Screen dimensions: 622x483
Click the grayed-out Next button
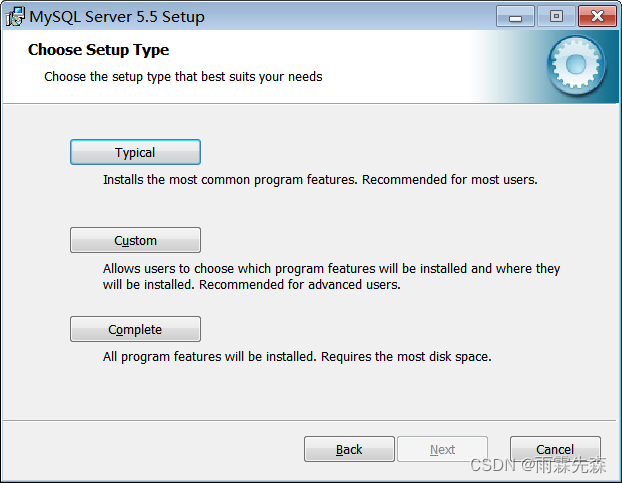pyautogui.click(x=442, y=449)
